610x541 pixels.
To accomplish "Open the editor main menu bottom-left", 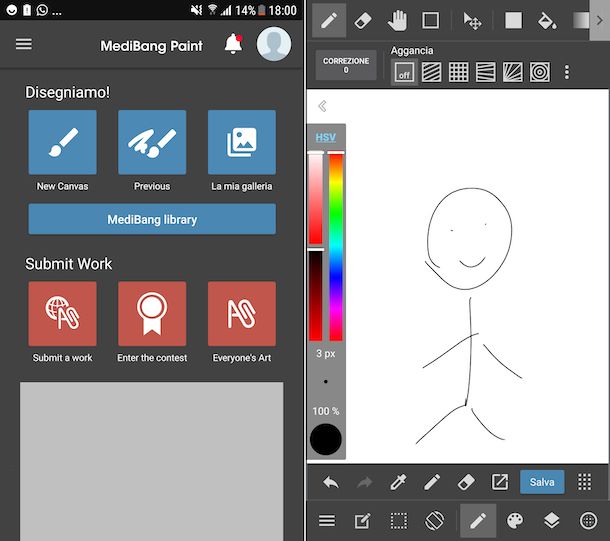I will 327,520.
